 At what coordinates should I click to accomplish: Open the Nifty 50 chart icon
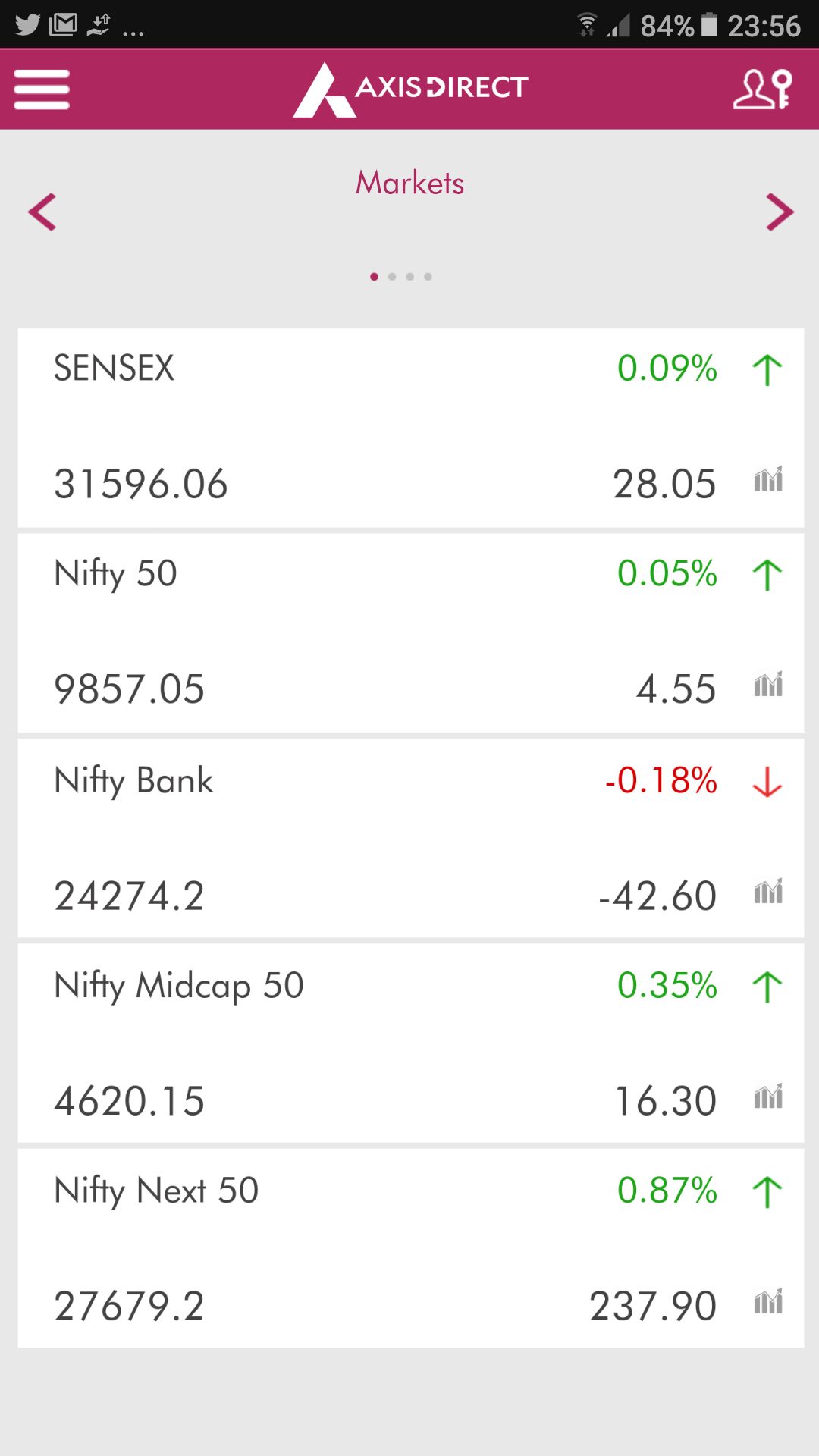coord(767,686)
